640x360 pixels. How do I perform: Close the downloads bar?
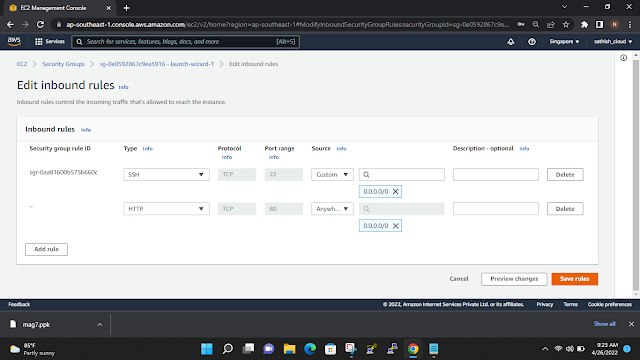631,324
